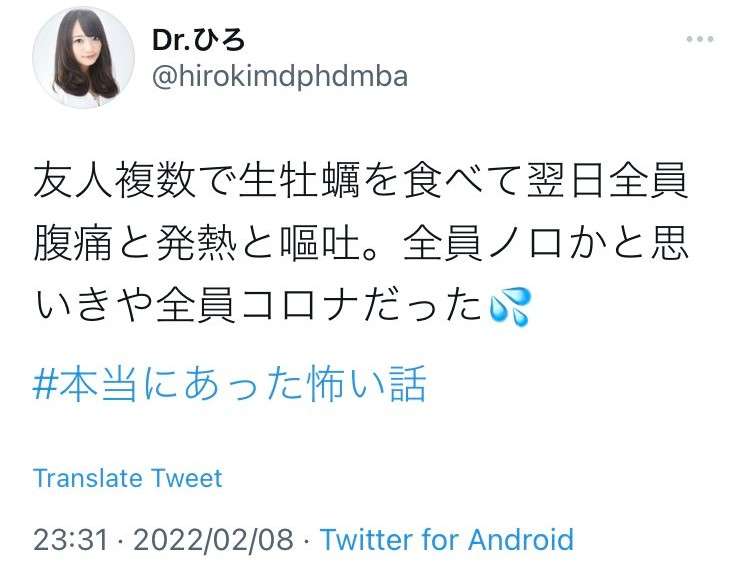Open the three-dot more options menu

[700, 39]
